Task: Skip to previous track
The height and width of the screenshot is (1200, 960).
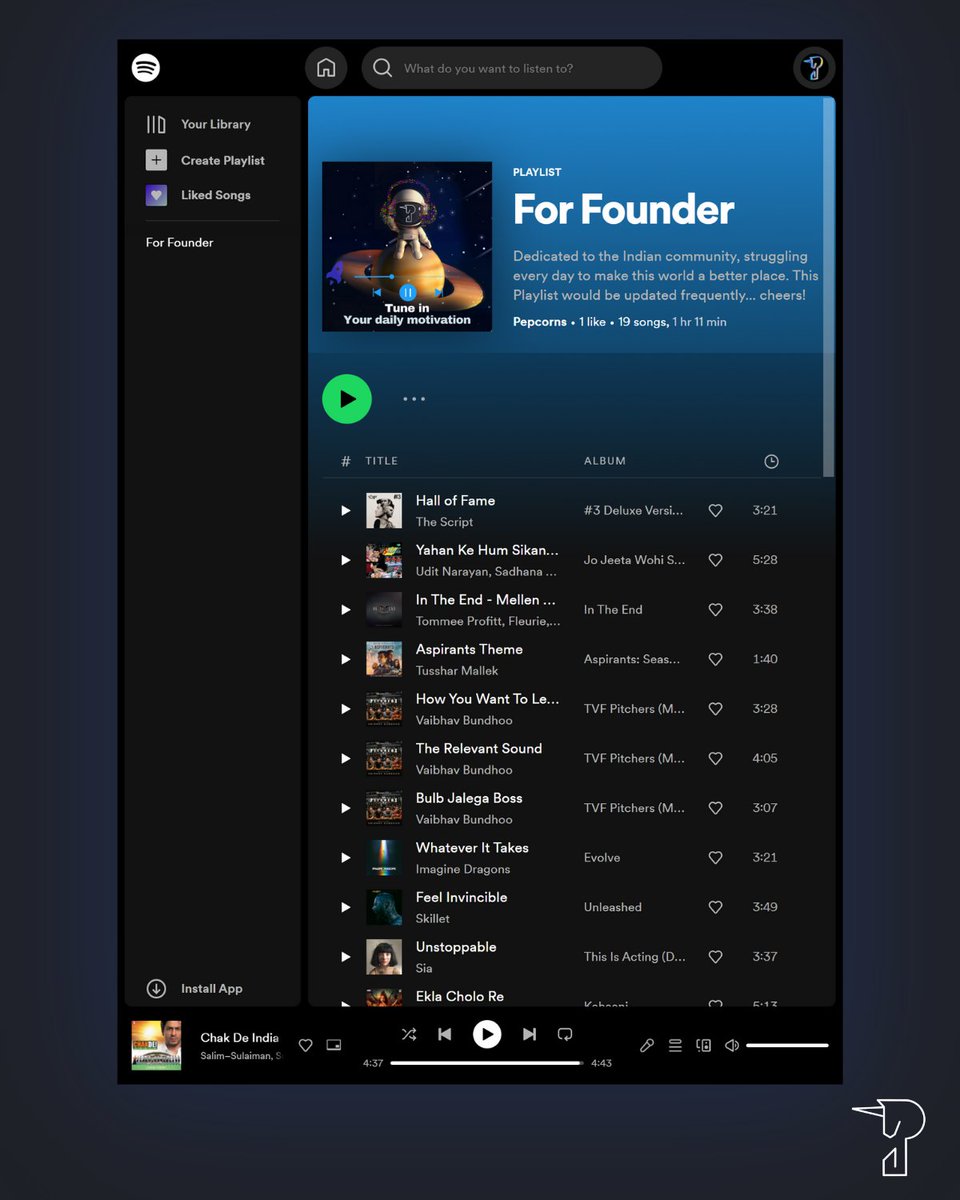Action: point(445,1034)
